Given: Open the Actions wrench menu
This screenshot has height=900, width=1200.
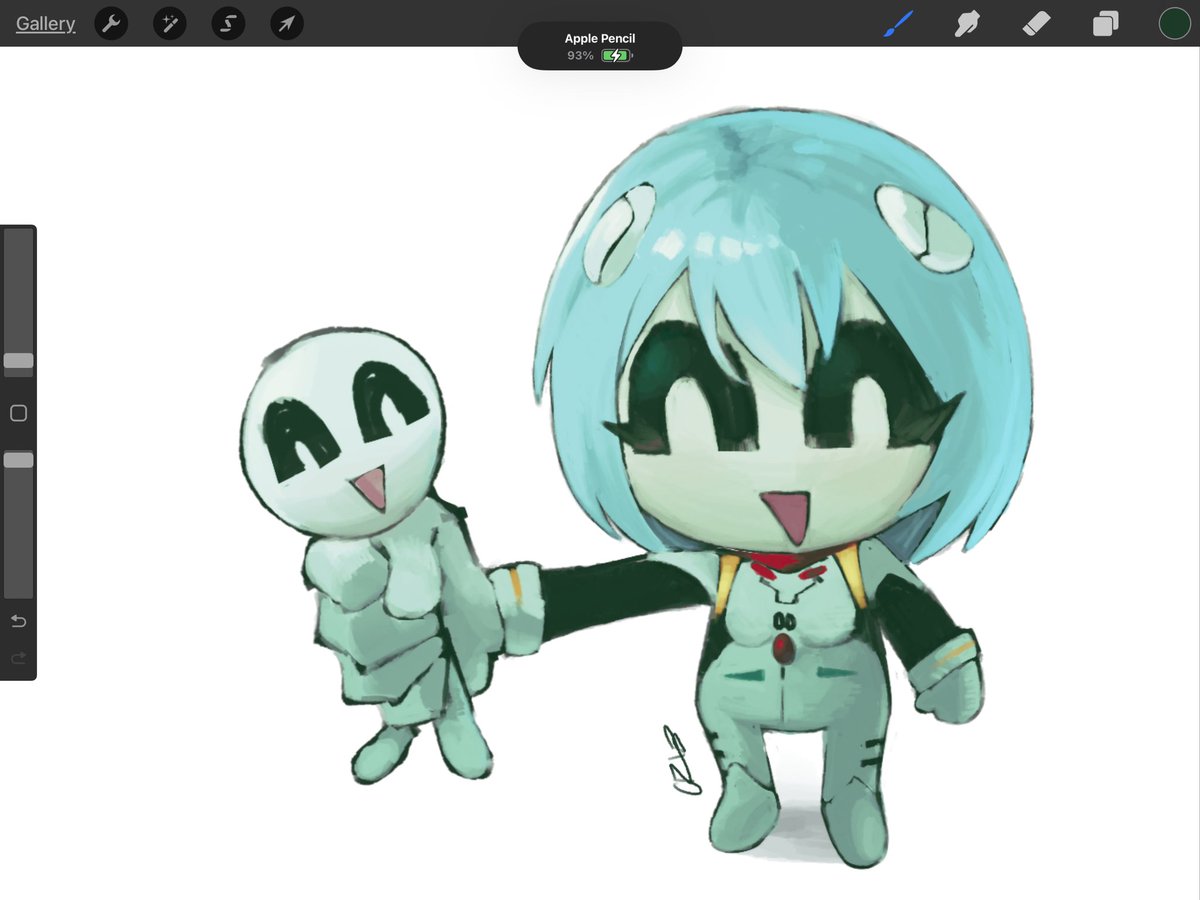Looking at the screenshot, I should [x=111, y=24].
